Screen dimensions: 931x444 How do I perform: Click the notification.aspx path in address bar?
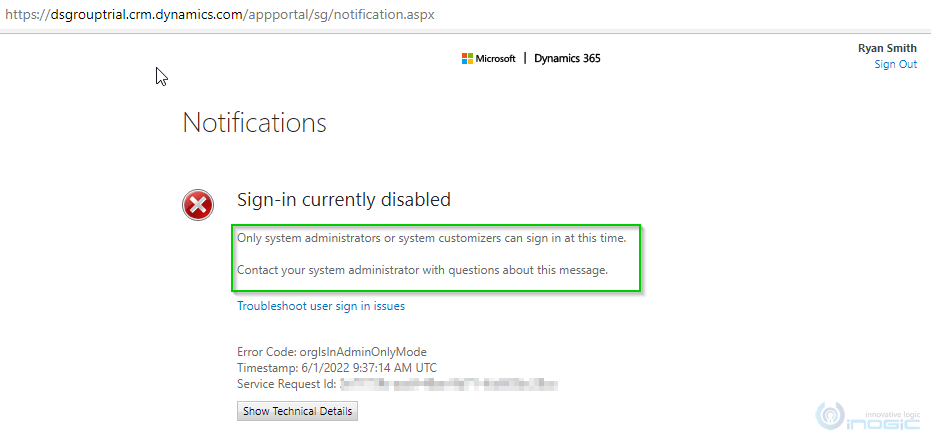[384, 15]
